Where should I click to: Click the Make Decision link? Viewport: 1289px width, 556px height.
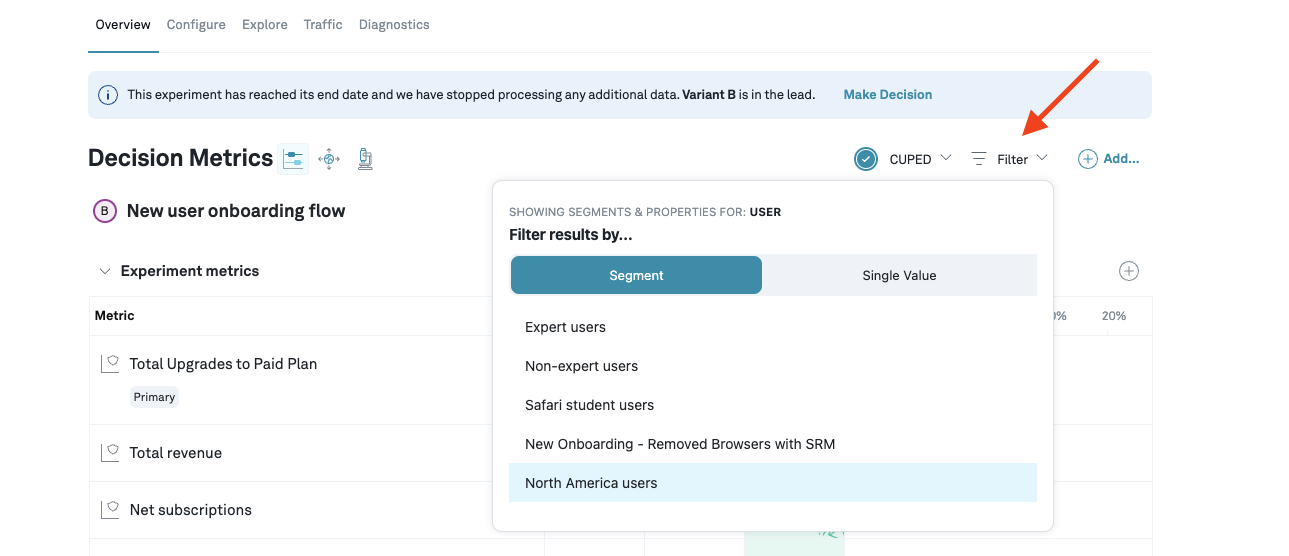887,94
